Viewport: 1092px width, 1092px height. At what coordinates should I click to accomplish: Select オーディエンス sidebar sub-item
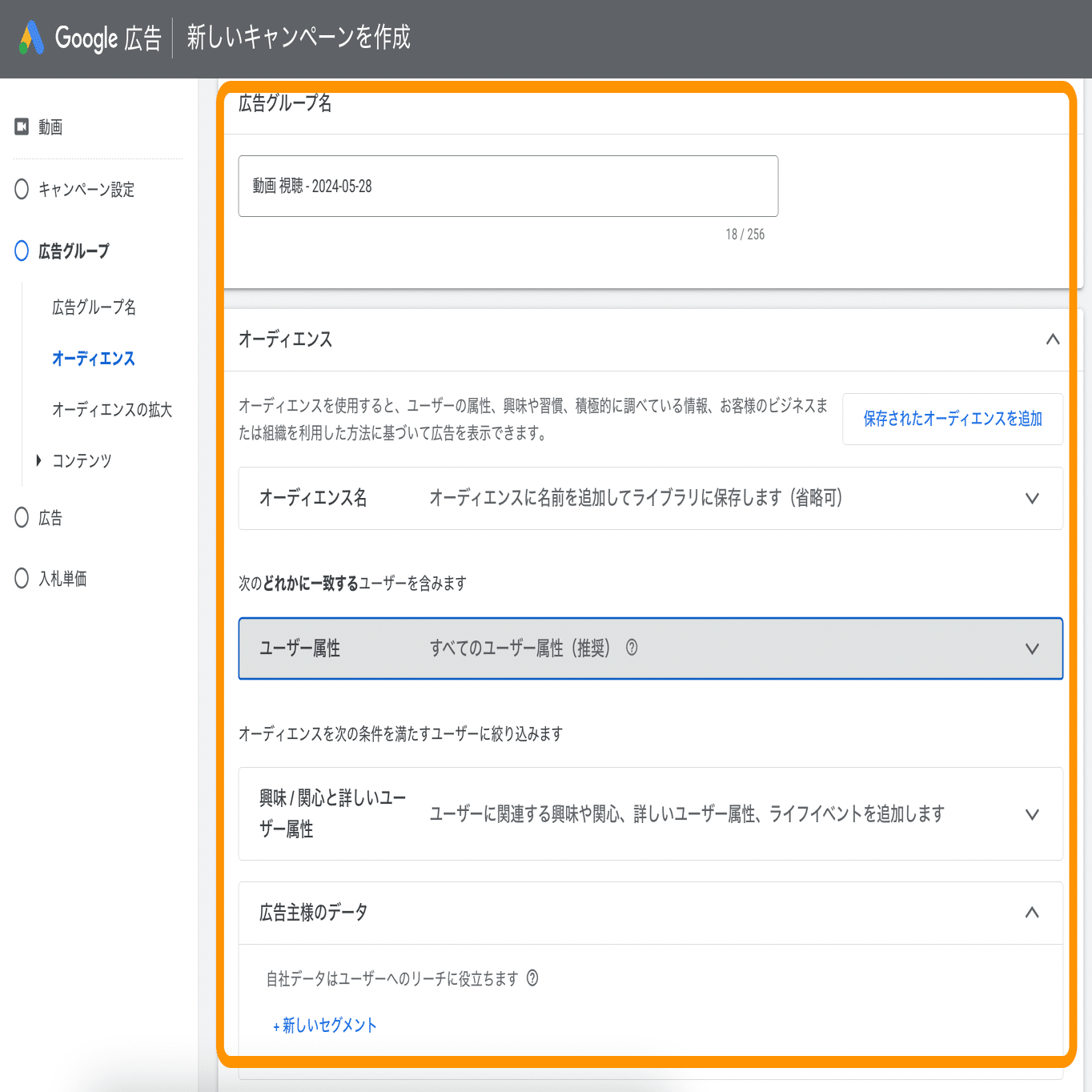point(94,359)
